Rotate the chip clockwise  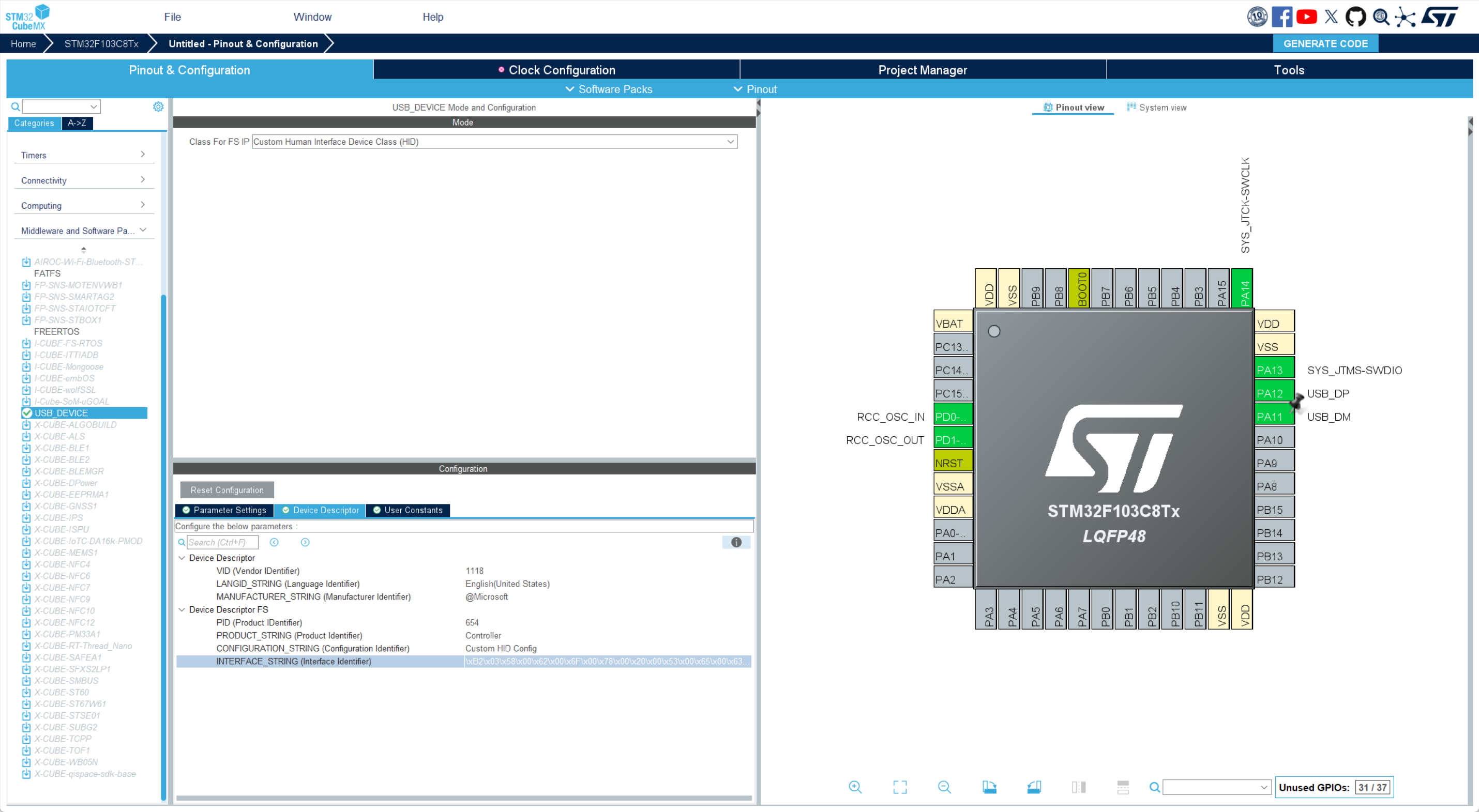(x=989, y=787)
